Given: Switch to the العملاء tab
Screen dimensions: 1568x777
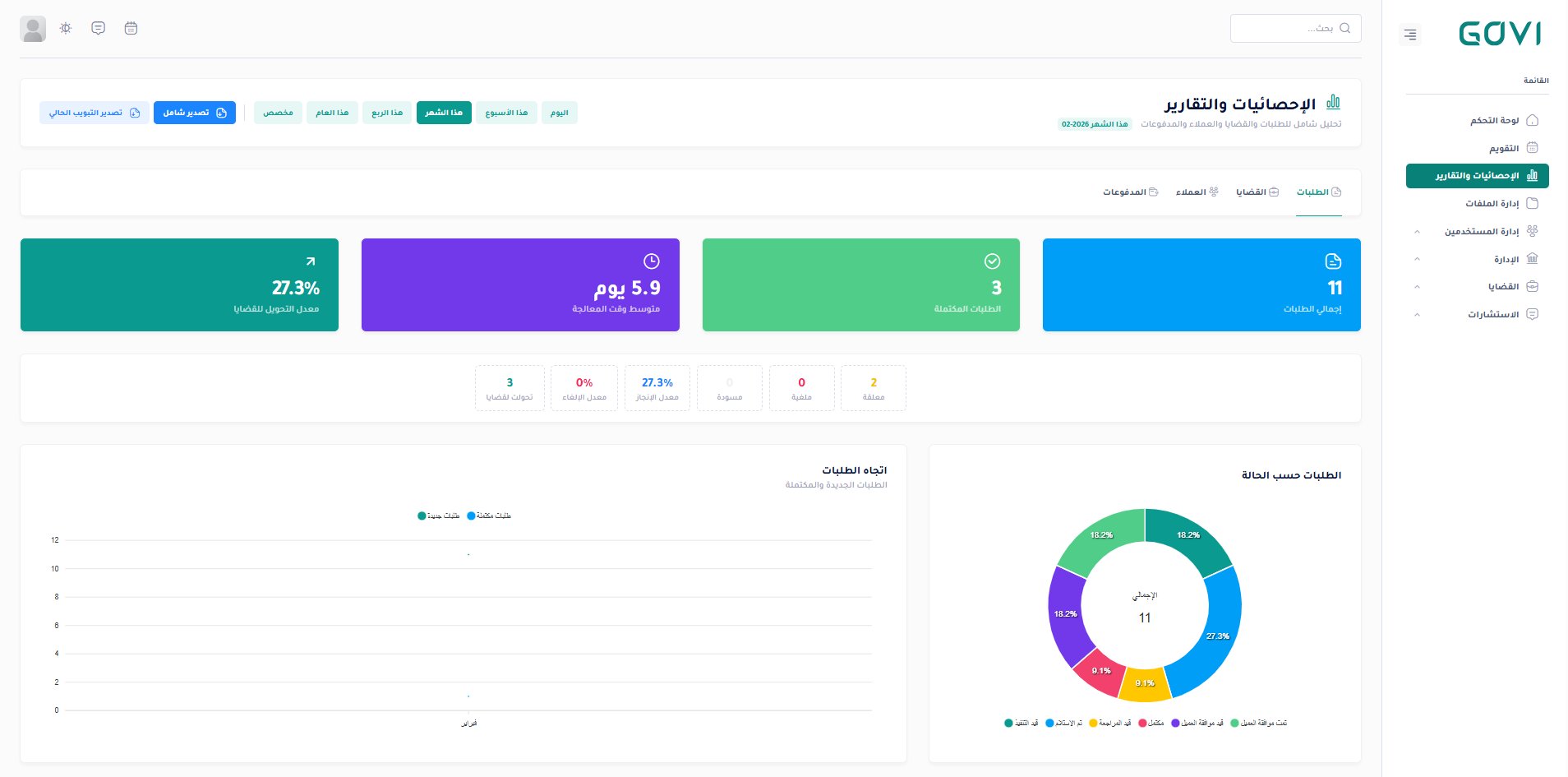Looking at the screenshot, I should (x=1197, y=192).
